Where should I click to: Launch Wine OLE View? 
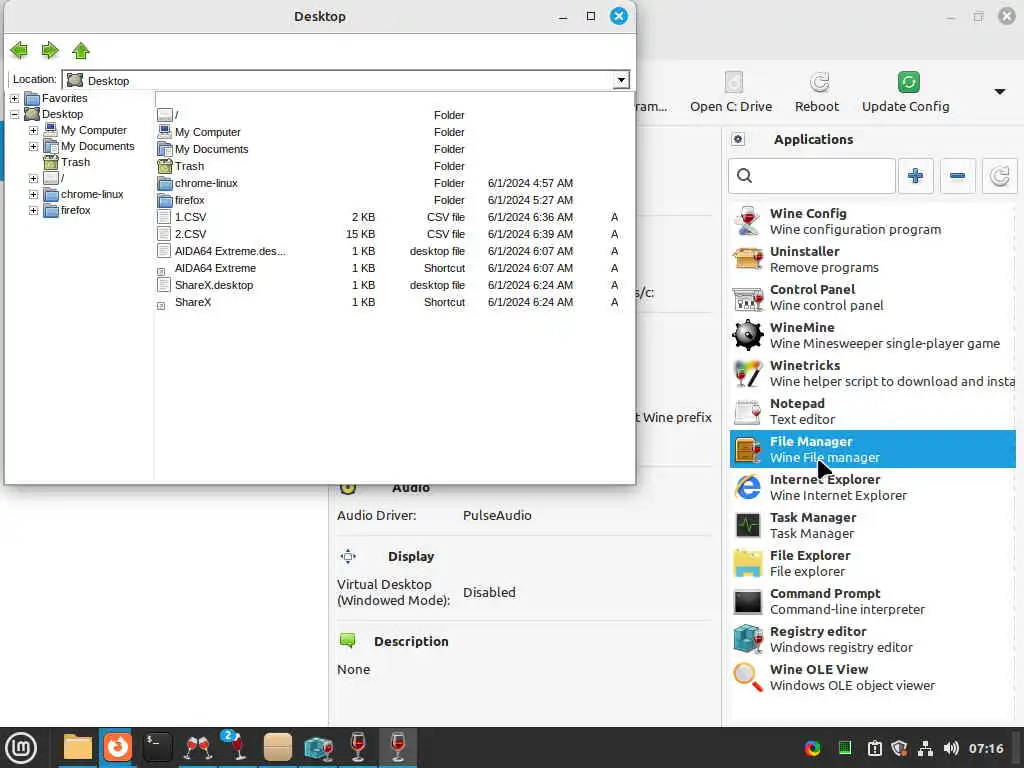872,677
